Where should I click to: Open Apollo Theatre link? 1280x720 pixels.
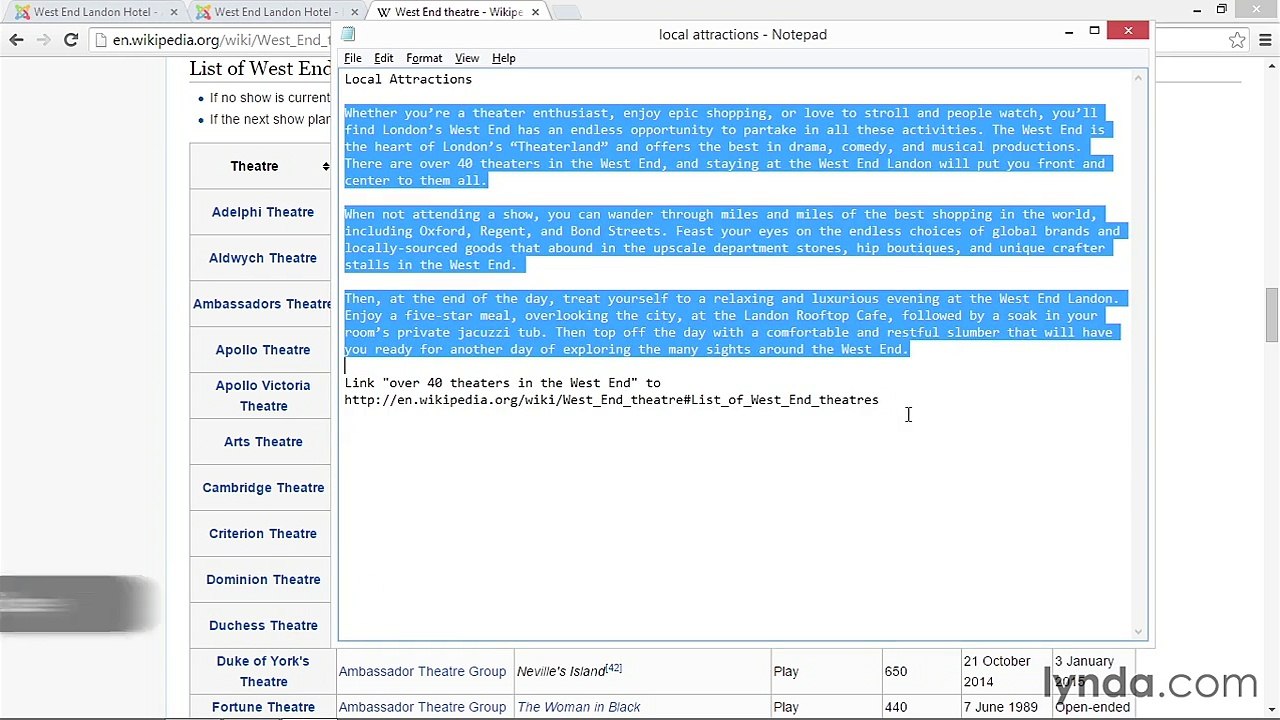(x=263, y=350)
